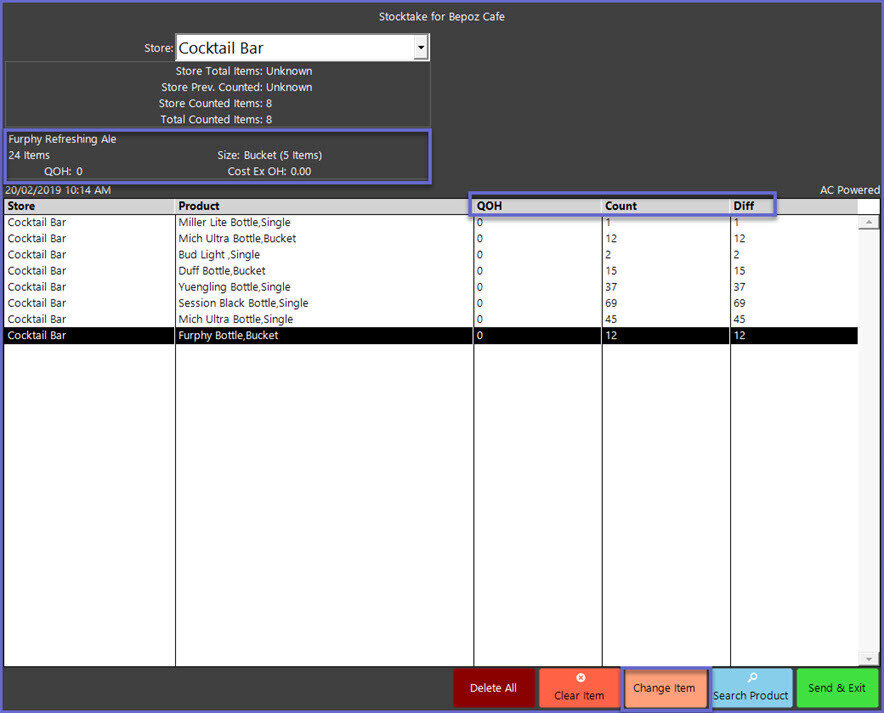
Task: Click the 20/02/2019 10:14 AM timestamp
Action: (58, 190)
